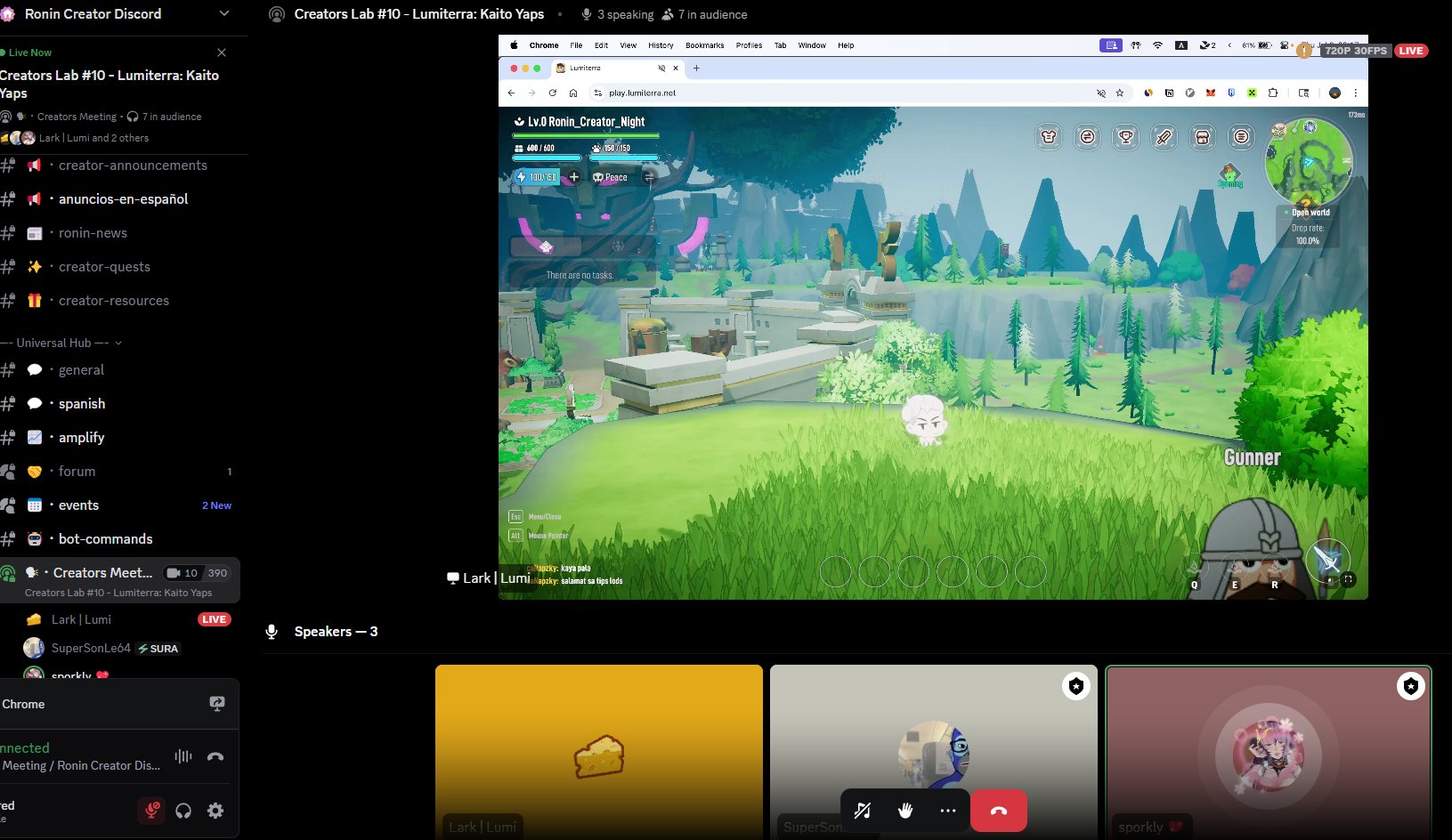
Task: Toggle deafen with the headphones icon
Action: (183, 811)
